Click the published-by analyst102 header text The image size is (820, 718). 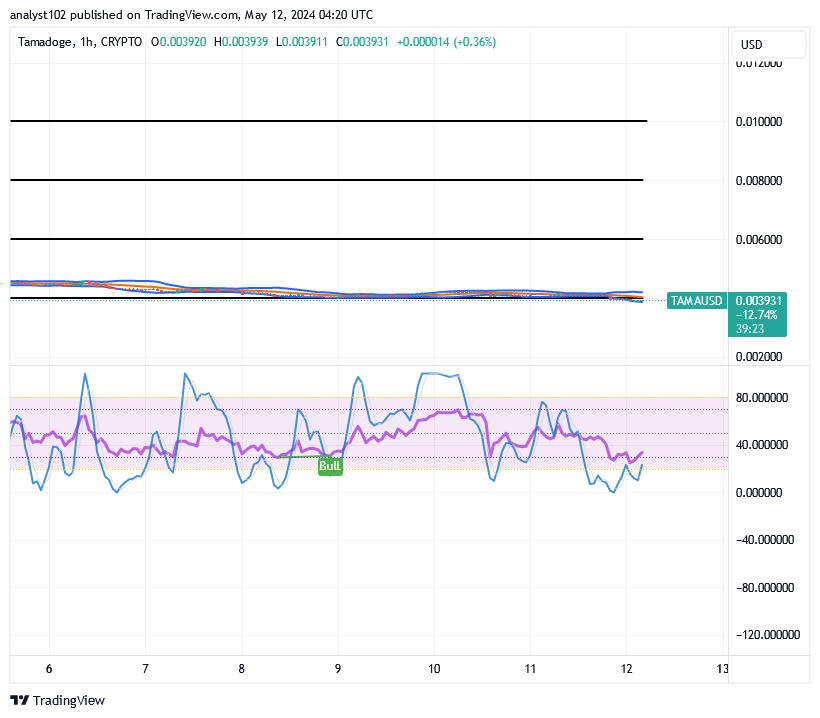[191, 15]
